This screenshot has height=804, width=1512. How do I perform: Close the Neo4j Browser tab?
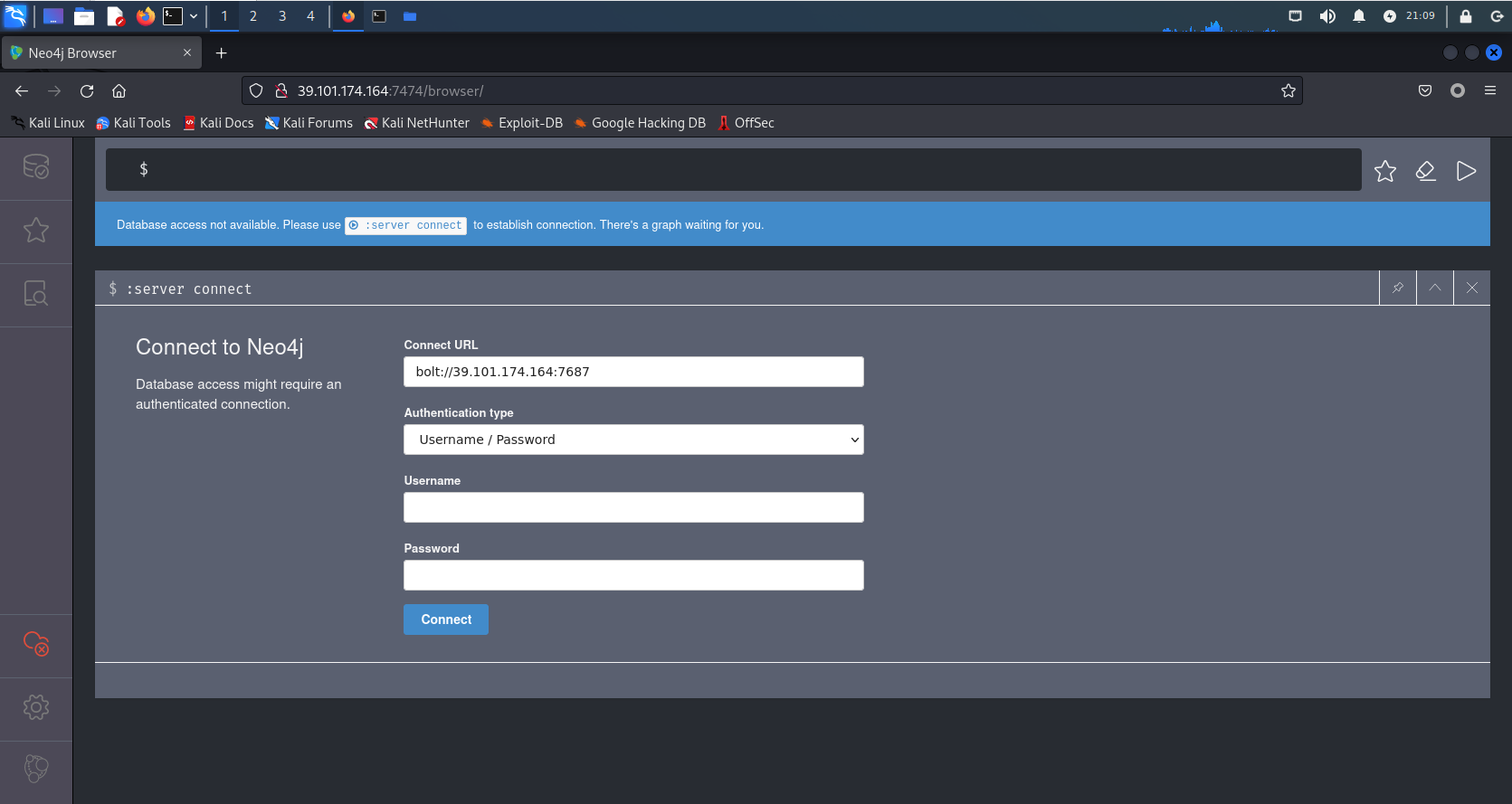187,52
